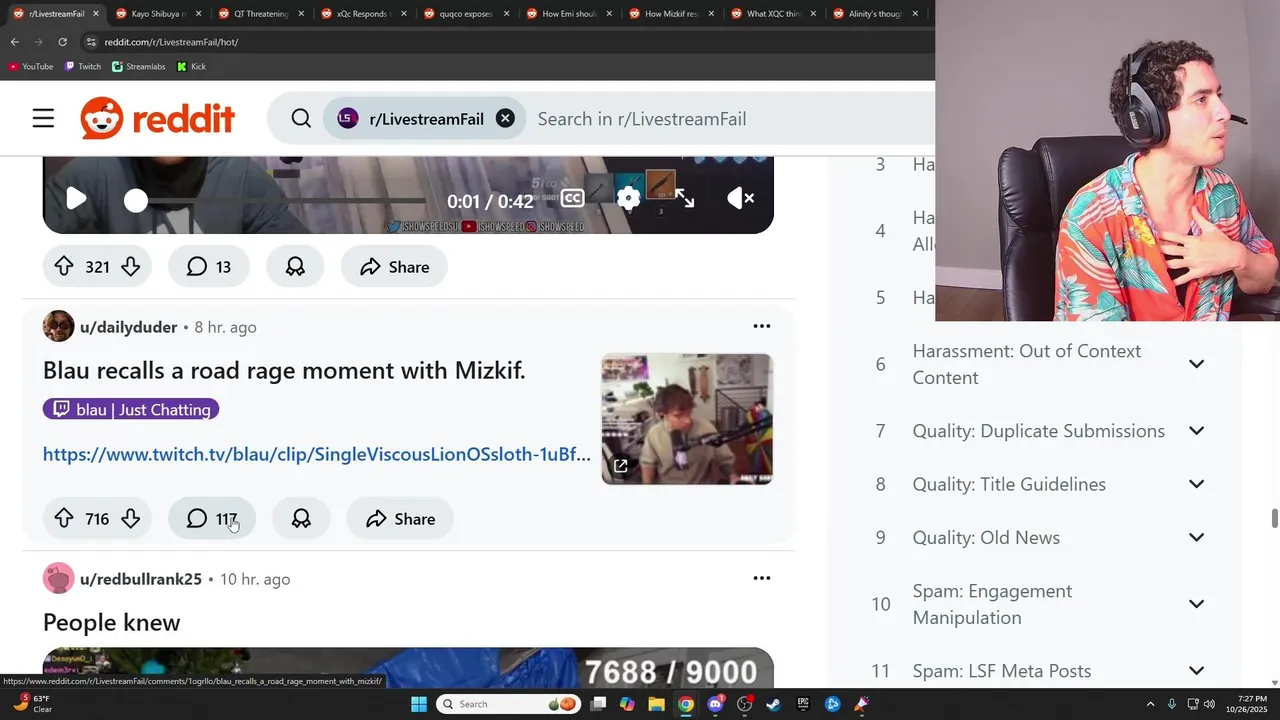Open the Blau clip thumbnail
The image size is (1280, 720).
[687, 418]
